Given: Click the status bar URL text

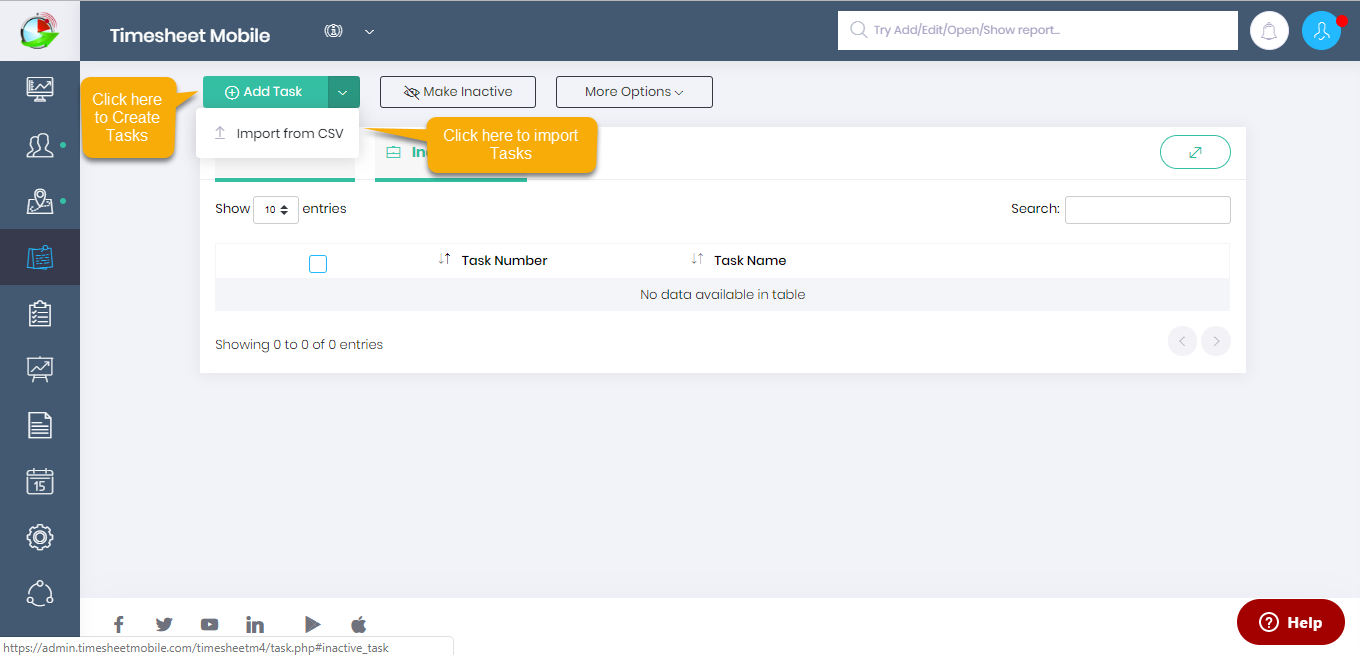Looking at the screenshot, I should point(196,647).
